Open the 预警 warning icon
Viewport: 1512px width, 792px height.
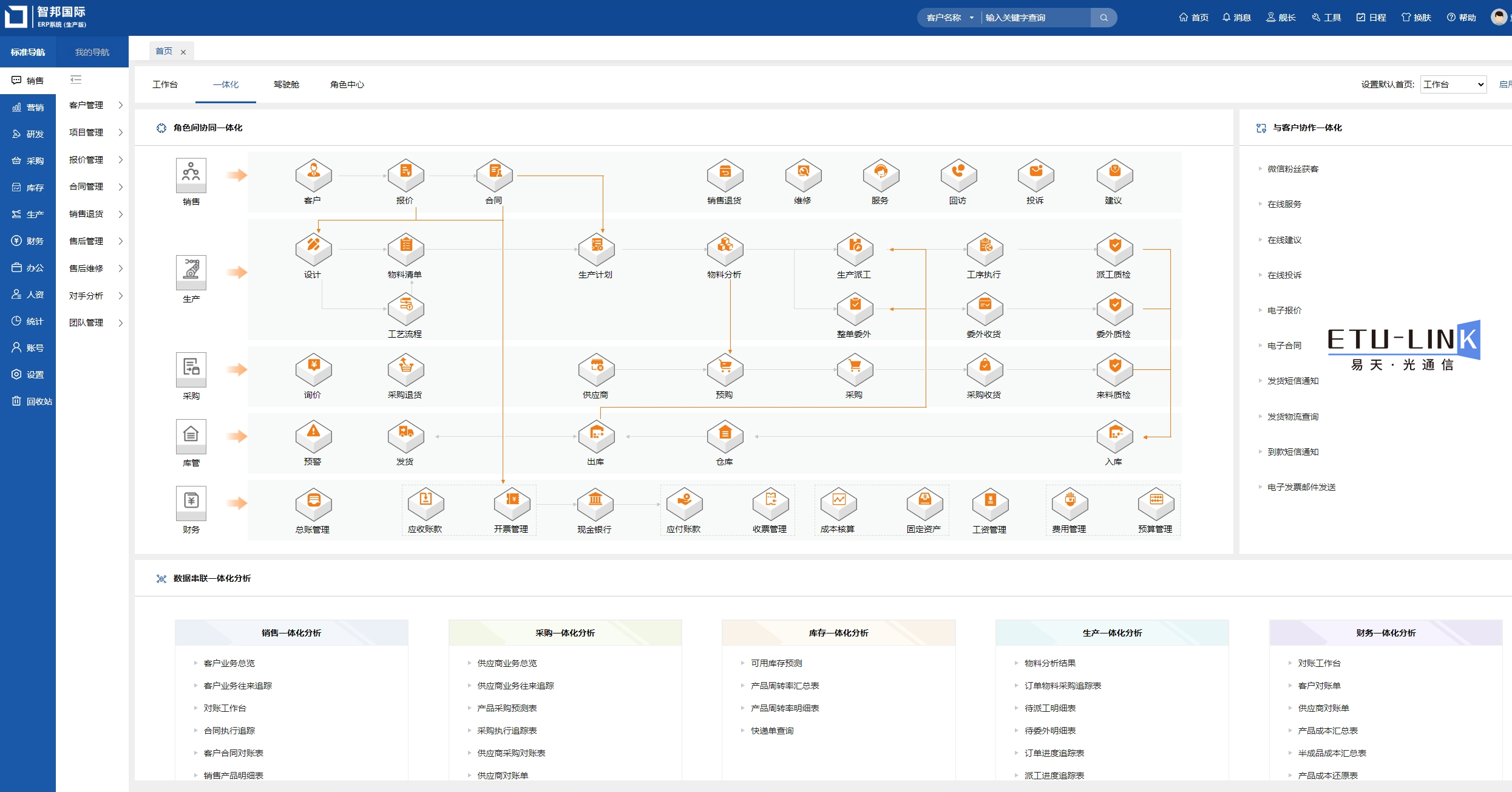point(313,436)
